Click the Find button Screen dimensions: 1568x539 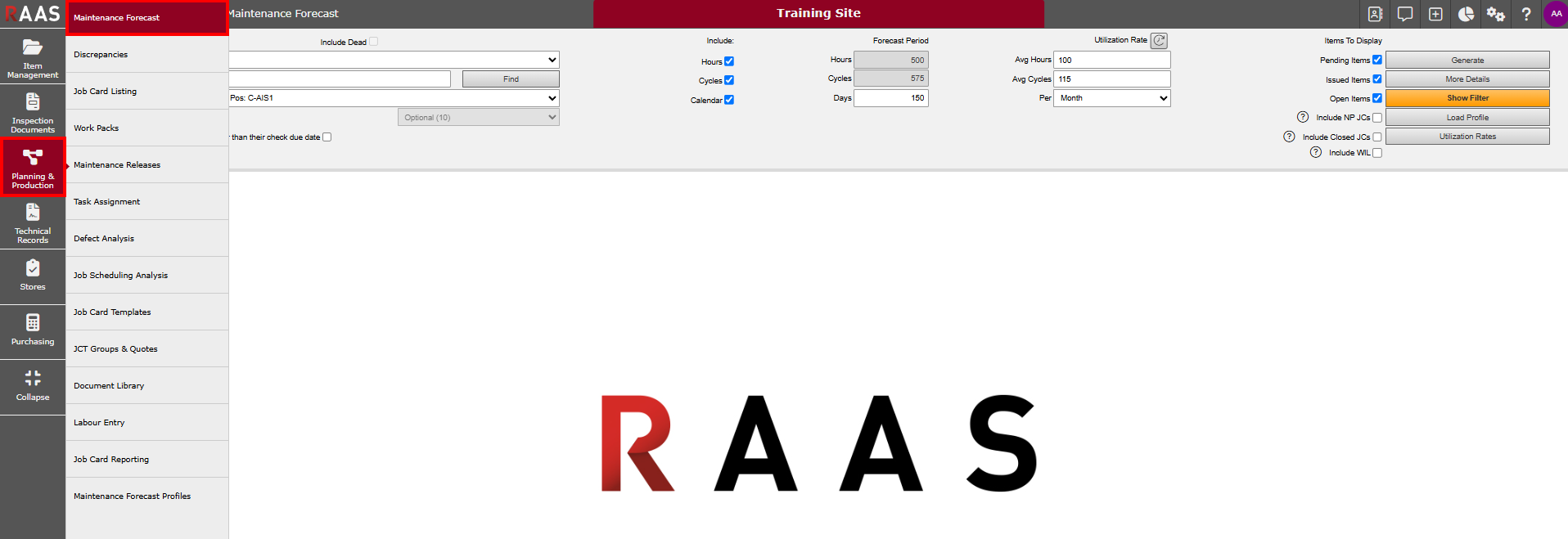(x=511, y=79)
